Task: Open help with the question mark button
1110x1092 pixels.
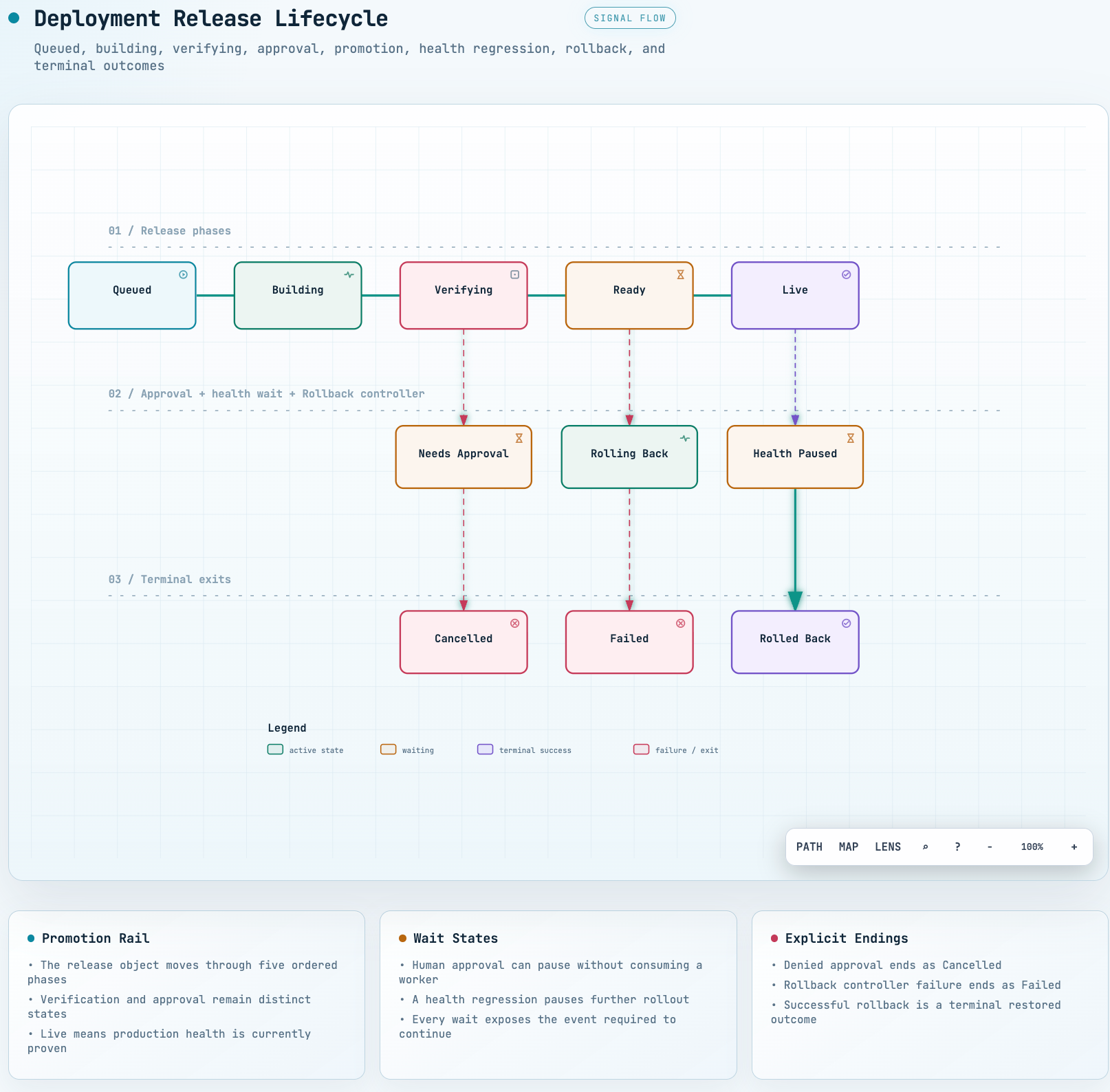Action: tap(957, 847)
